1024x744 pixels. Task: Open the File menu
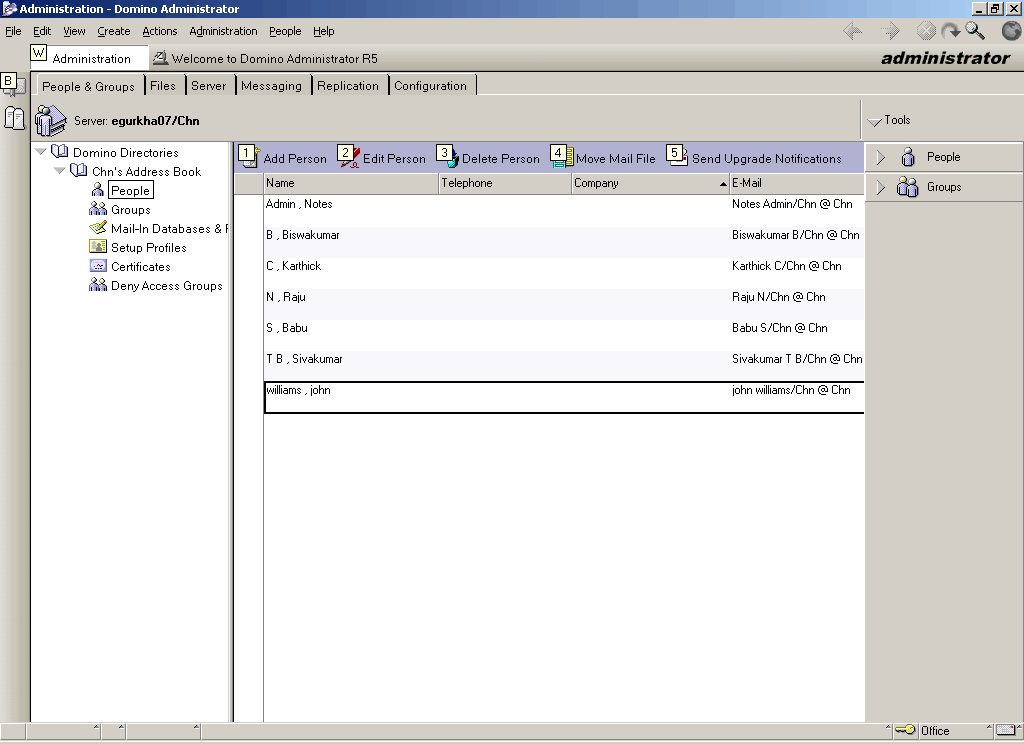[x=13, y=31]
